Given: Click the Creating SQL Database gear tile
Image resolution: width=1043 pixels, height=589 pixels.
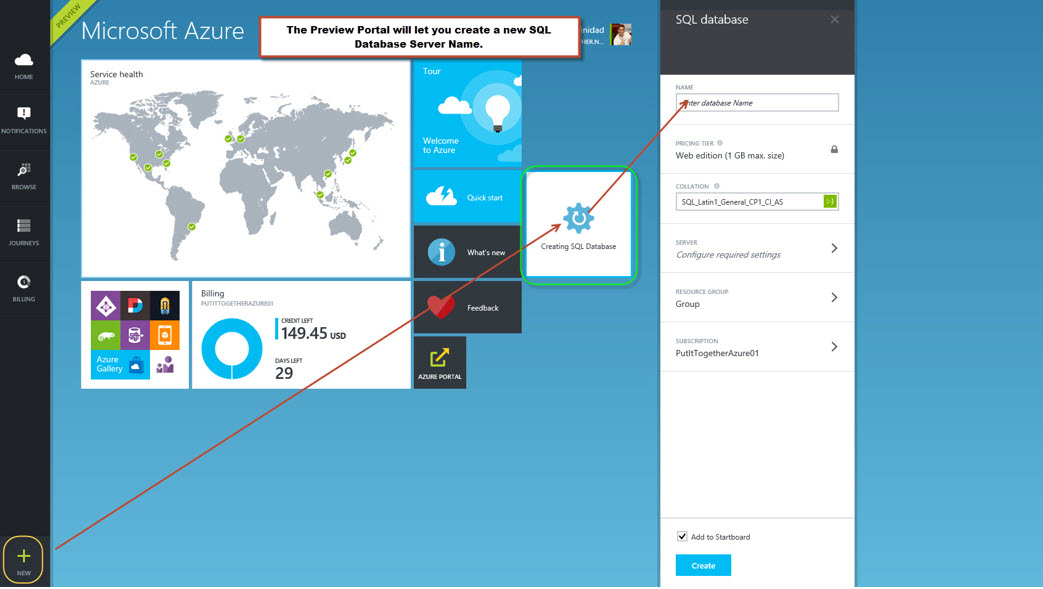Looking at the screenshot, I should pyautogui.click(x=579, y=225).
